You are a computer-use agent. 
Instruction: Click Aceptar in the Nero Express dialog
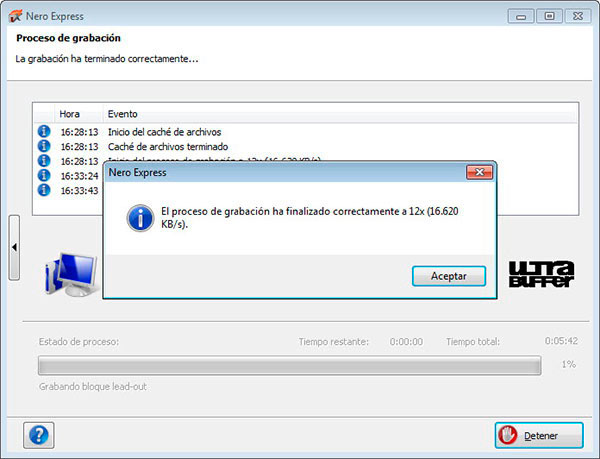coord(449,276)
